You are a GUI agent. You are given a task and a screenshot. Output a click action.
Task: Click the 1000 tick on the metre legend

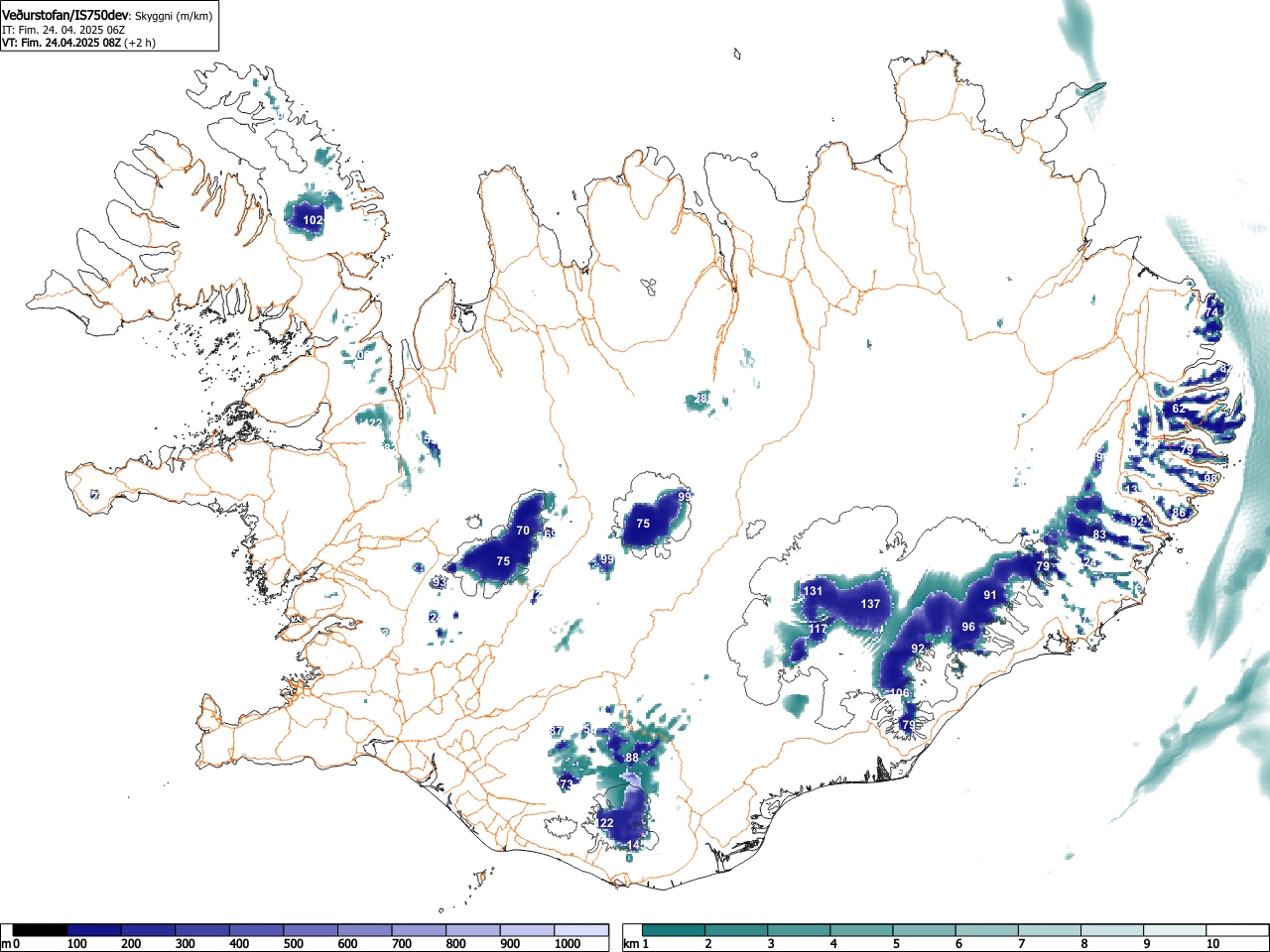point(568,944)
